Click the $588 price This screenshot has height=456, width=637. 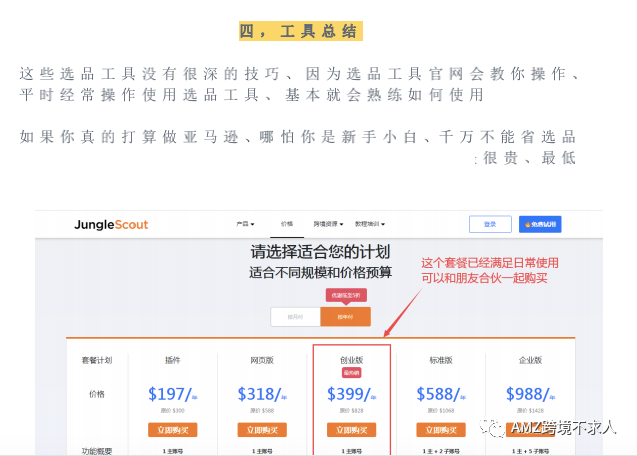tap(441, 394)
